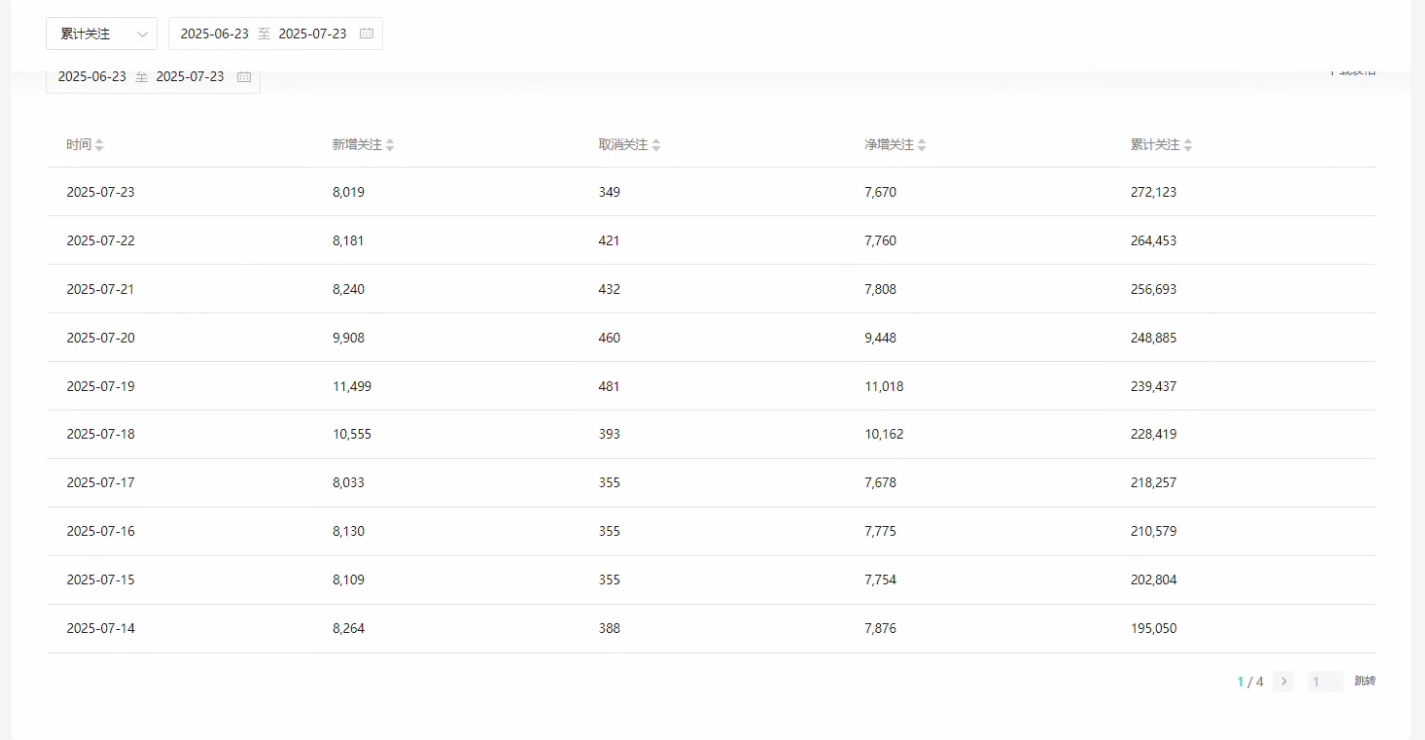Image resolution: width=1425 pixels, height=740 pixels.
Task: Click net gain value 7,760
Action: pyautogui.click(x=880, y=241)
